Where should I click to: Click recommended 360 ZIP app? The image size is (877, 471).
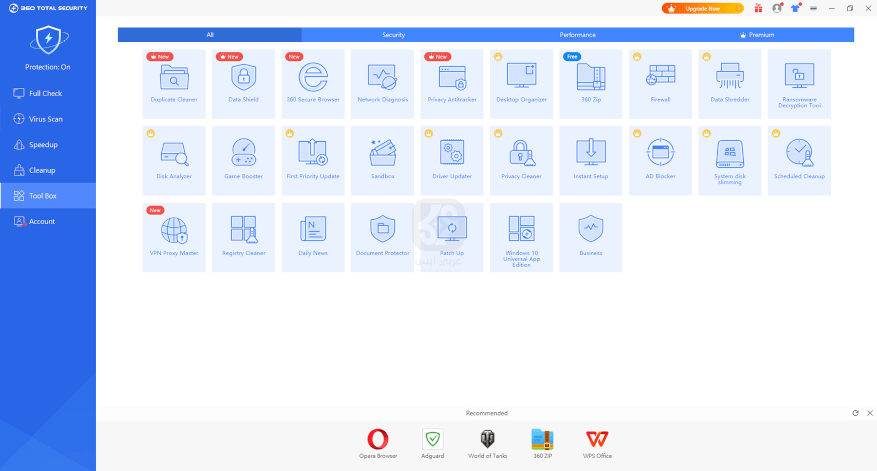[542, 444]
